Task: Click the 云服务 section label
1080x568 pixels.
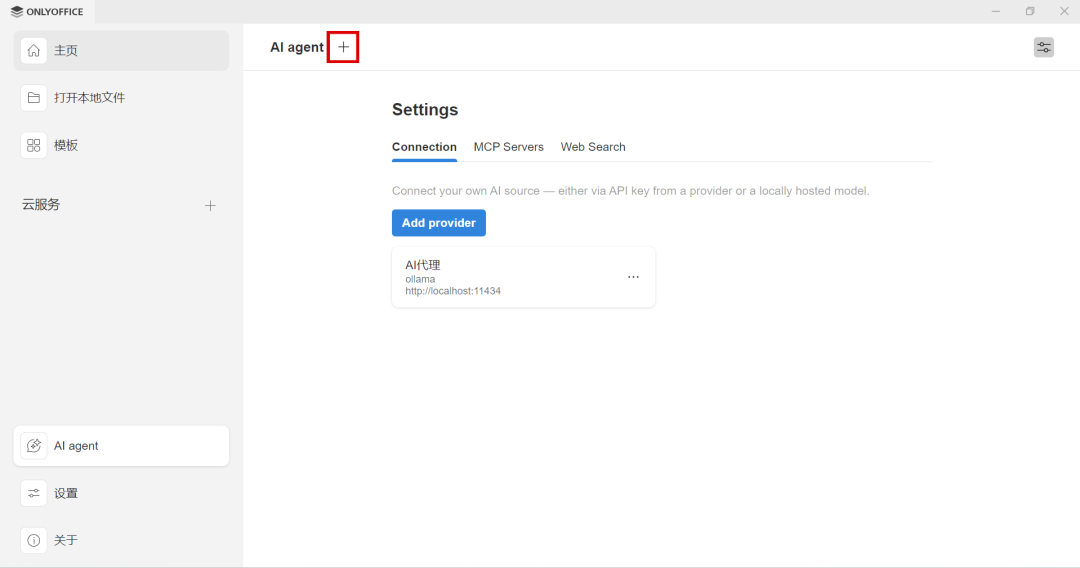Action: click(x=41, y=204)
